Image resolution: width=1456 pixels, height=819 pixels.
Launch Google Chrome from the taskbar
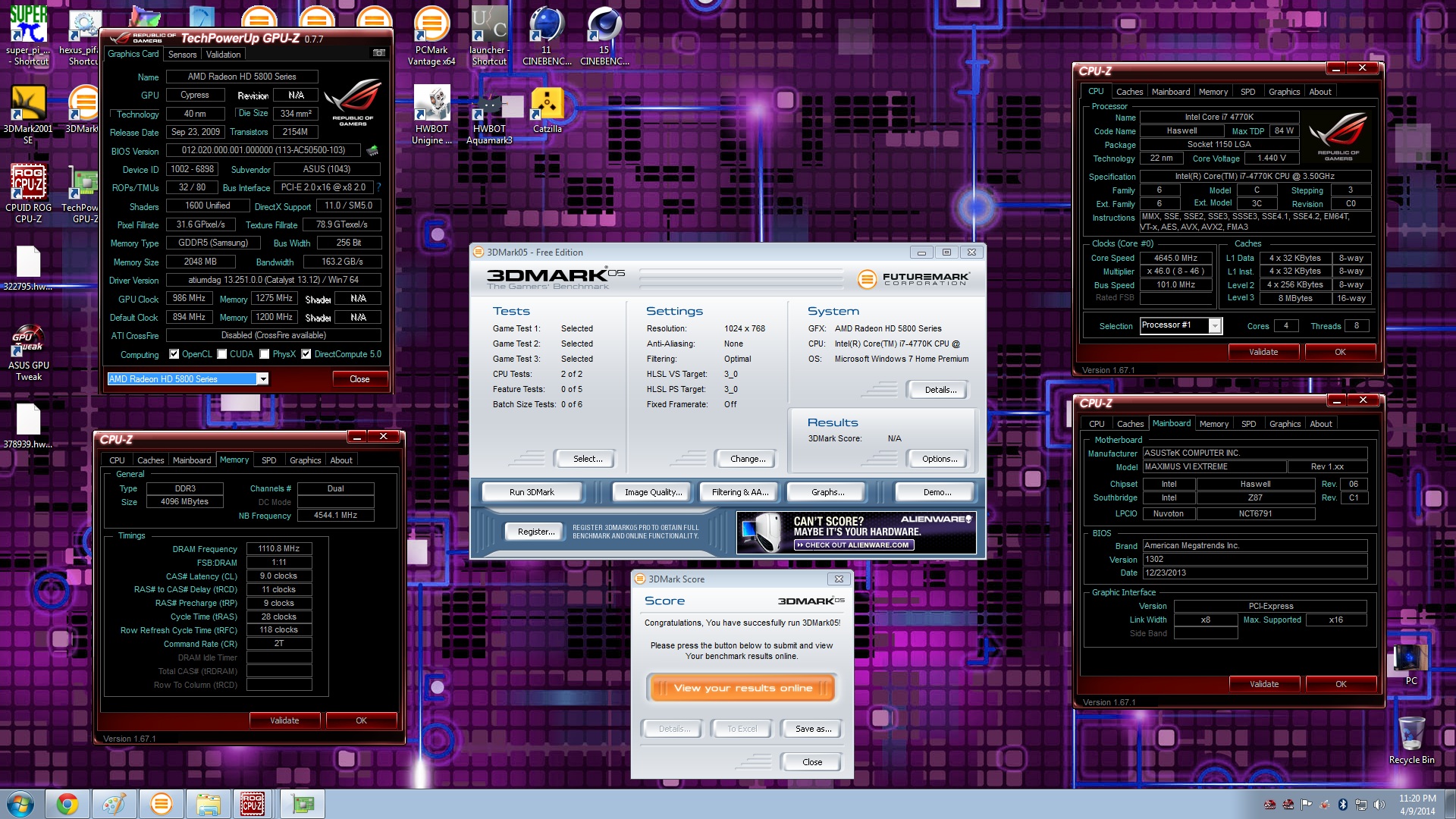point(67,804)
